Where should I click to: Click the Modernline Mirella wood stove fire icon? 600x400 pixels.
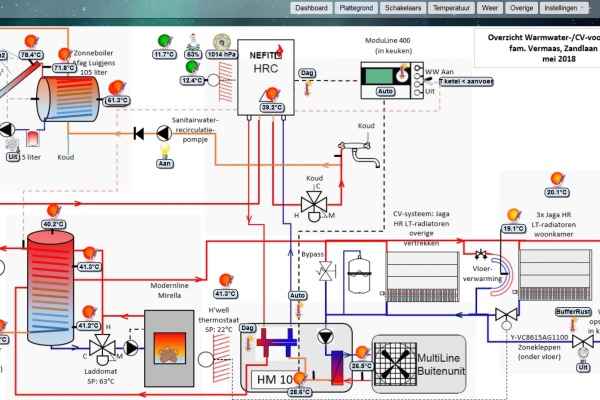[x=170, y=348]
